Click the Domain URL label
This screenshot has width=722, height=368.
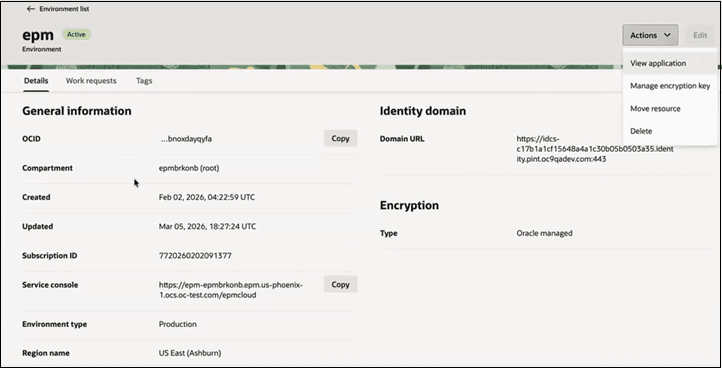(402, 139)
